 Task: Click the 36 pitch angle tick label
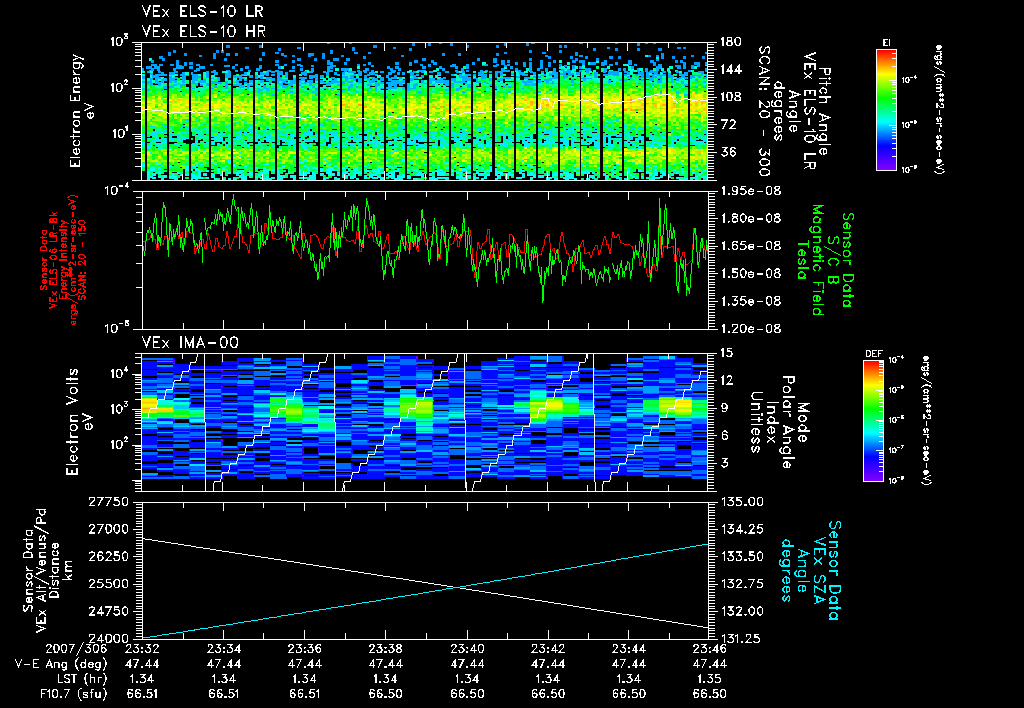pos(728,152)
